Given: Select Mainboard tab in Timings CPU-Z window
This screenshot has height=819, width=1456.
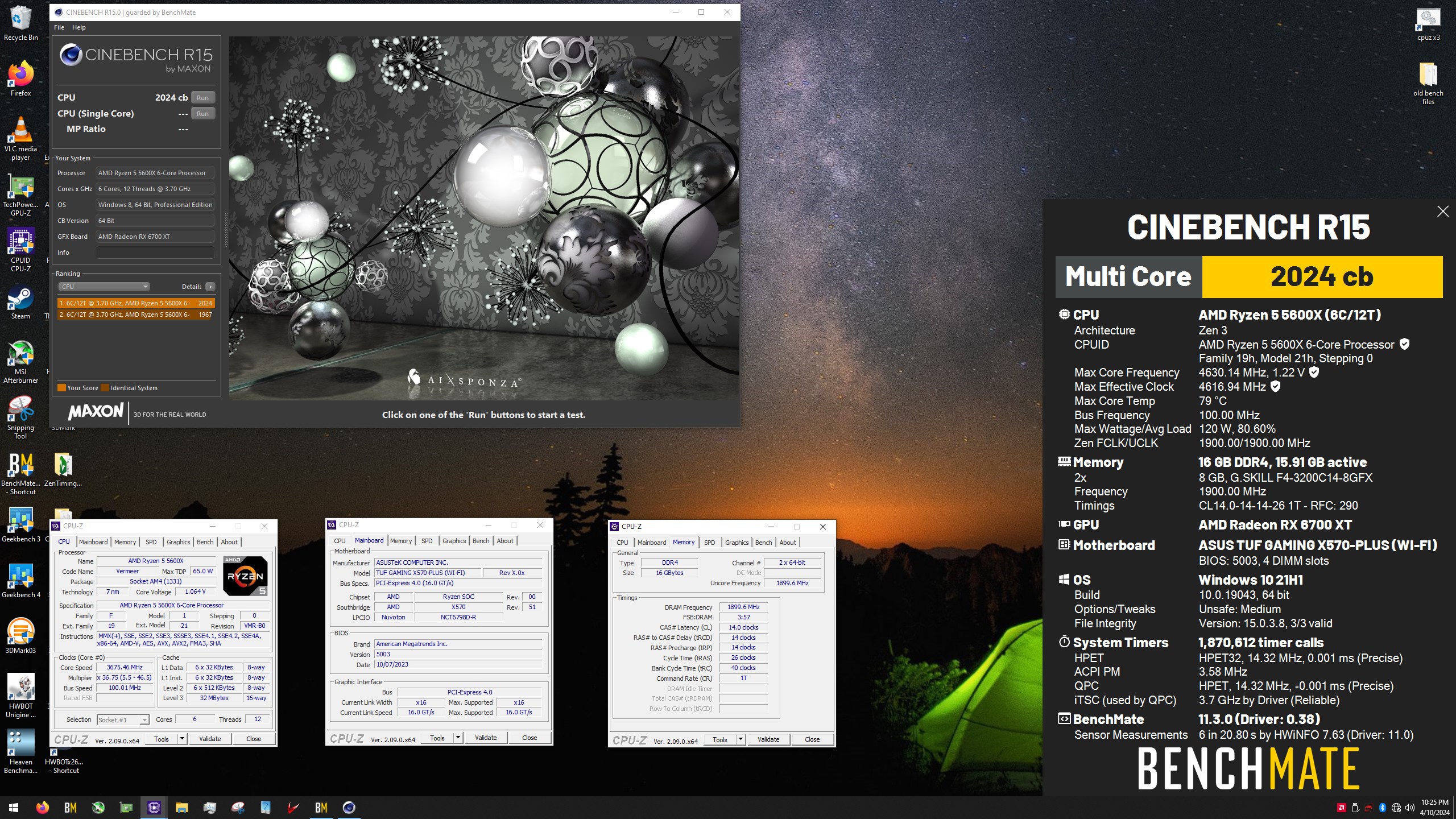Looking at the screenshot, I should tap(652, 543).
